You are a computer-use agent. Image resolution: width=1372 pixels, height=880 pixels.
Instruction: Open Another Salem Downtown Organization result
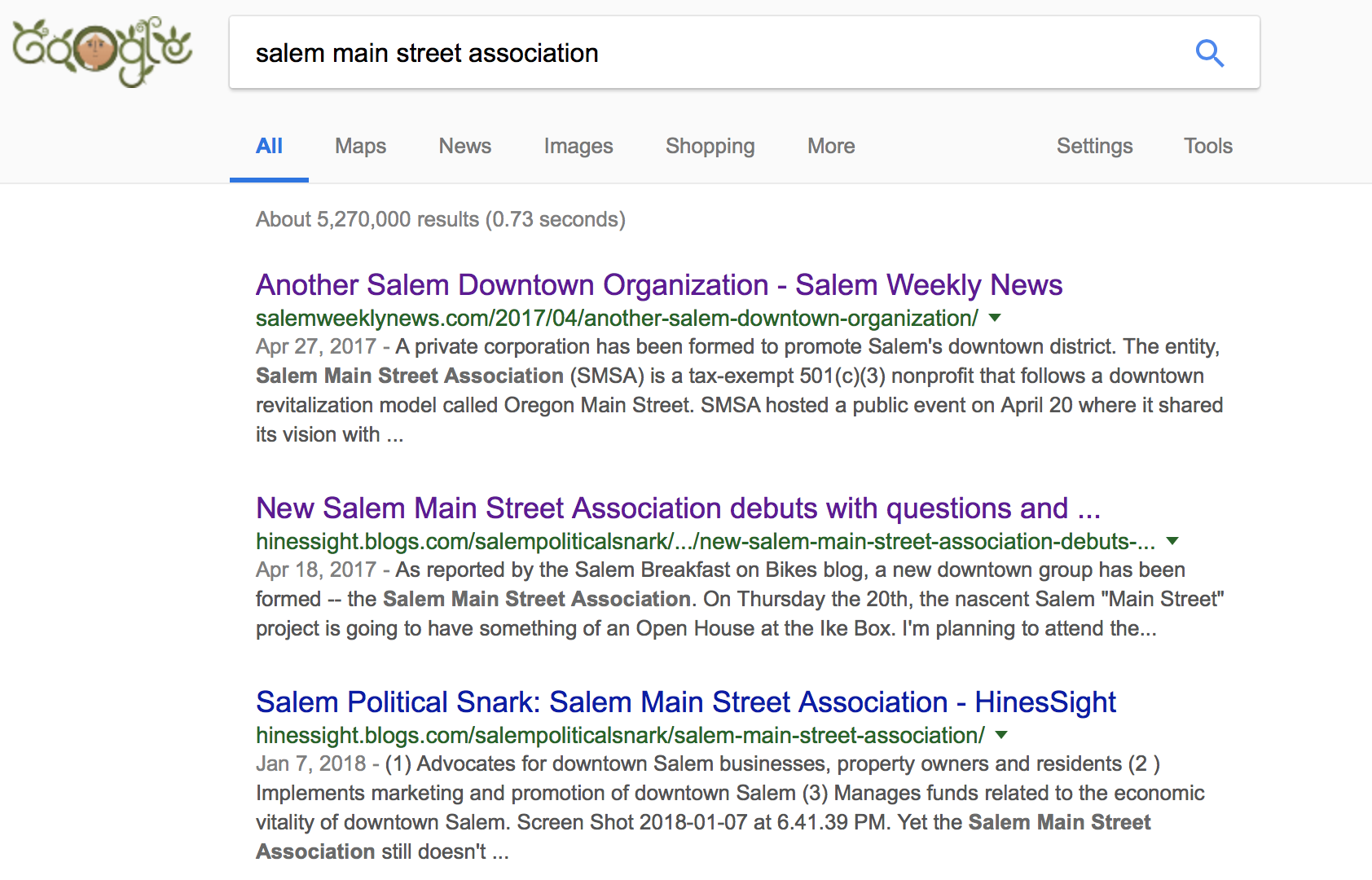pos(658,285)
